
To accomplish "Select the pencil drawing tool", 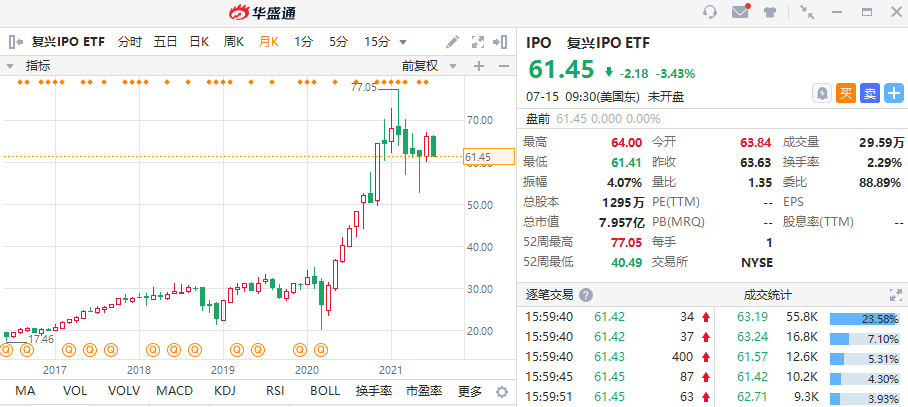I will pos(452,42).
